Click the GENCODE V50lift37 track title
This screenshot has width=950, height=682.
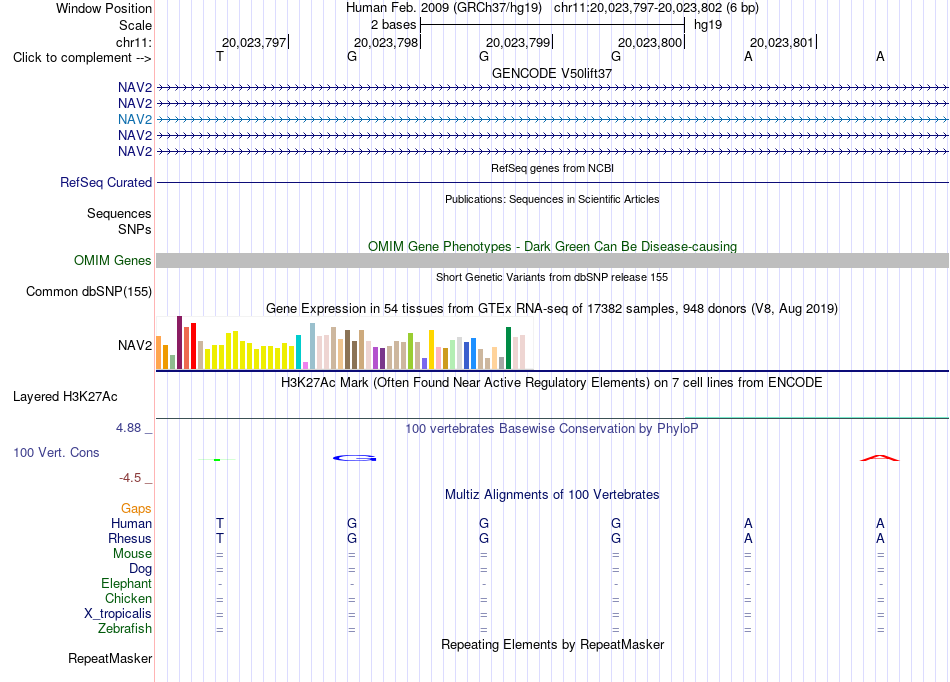coord(552,73)
